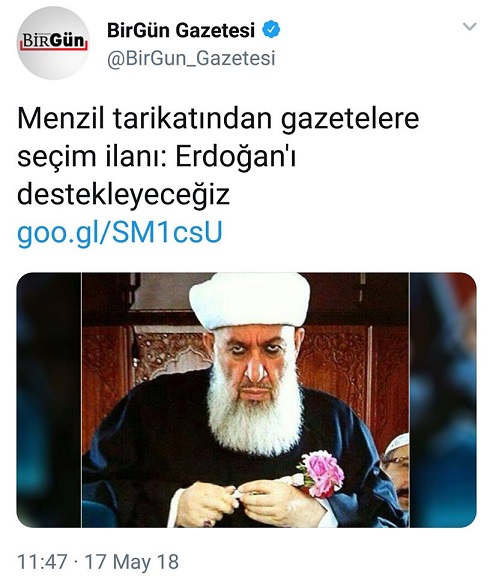The width and height of the screenshot is (493, 576).
Task: Click the white turban in the photo
Action: click(x=249, y=299)
